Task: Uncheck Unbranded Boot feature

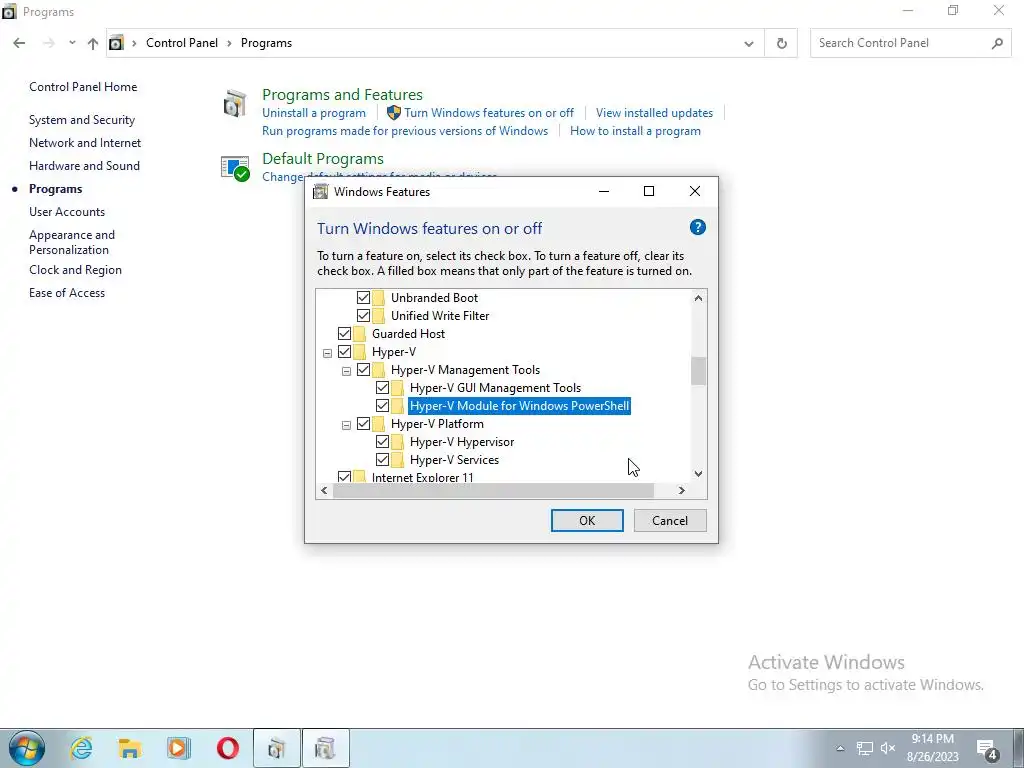Action: [363, 298]
